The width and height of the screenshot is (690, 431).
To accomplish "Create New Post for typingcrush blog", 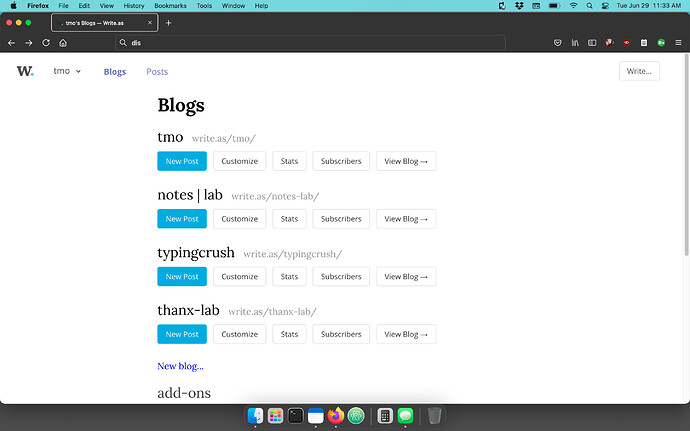I will click(x=182, y=276).
